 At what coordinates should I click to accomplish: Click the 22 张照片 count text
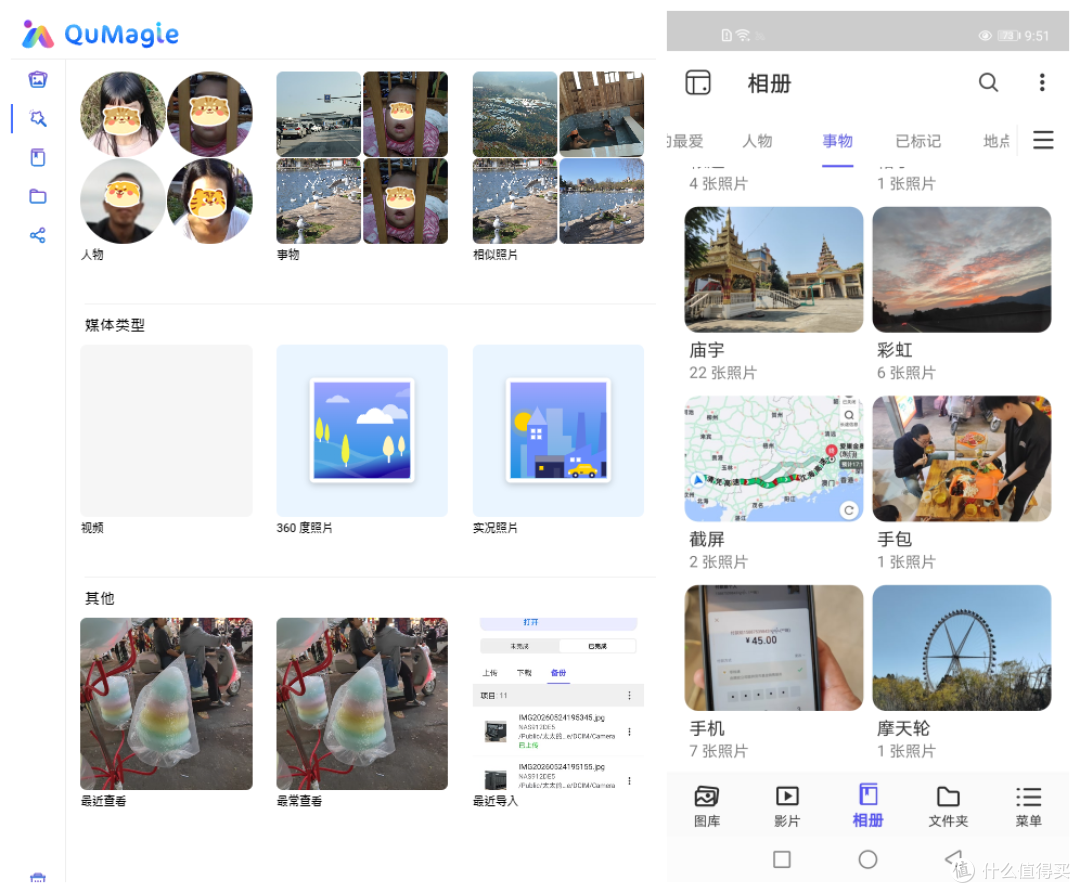[723, 373]
